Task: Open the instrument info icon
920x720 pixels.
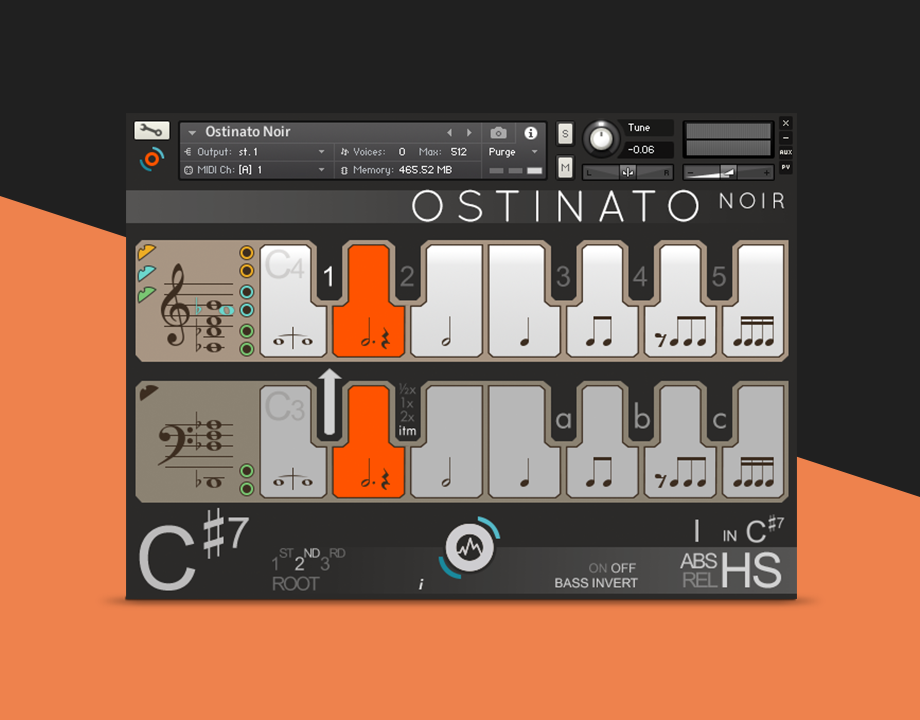Action: pos(530,133)
